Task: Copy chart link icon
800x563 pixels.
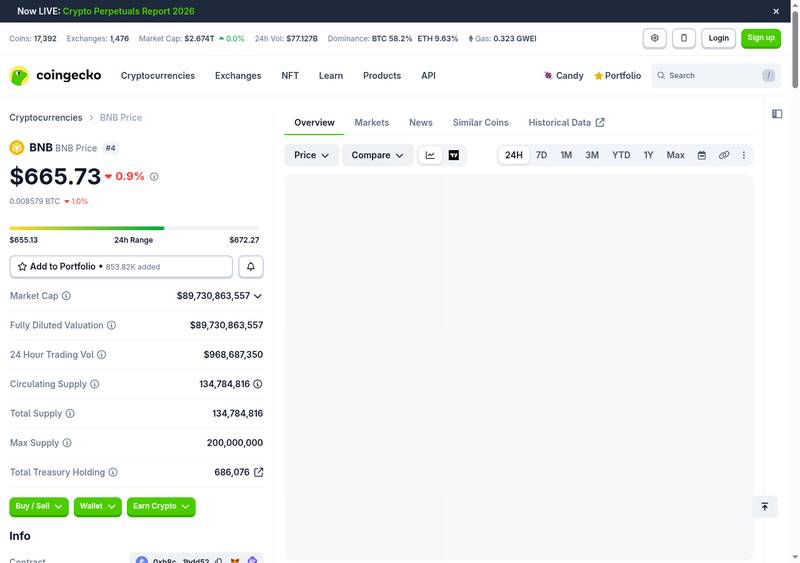Action: 723,155
